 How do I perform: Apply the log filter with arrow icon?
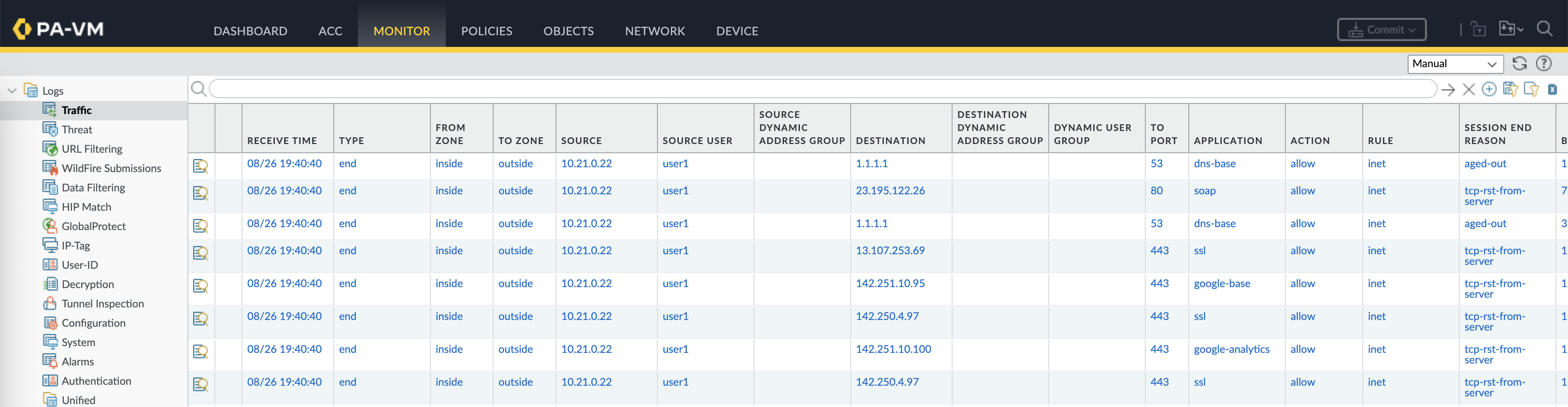point(1448,89)
